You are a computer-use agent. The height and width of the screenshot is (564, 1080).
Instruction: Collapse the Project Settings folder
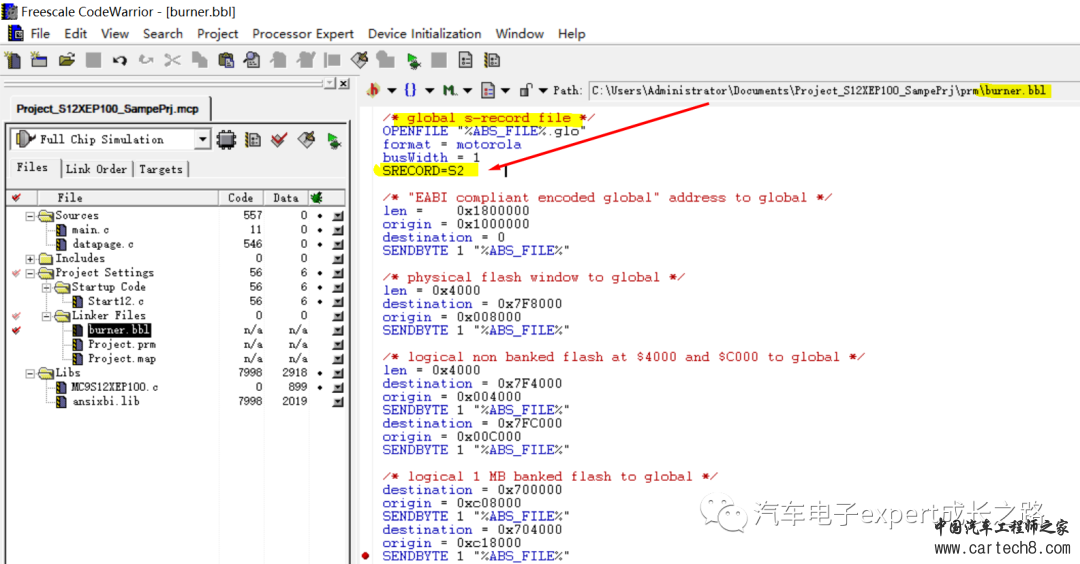coord(30,273)
